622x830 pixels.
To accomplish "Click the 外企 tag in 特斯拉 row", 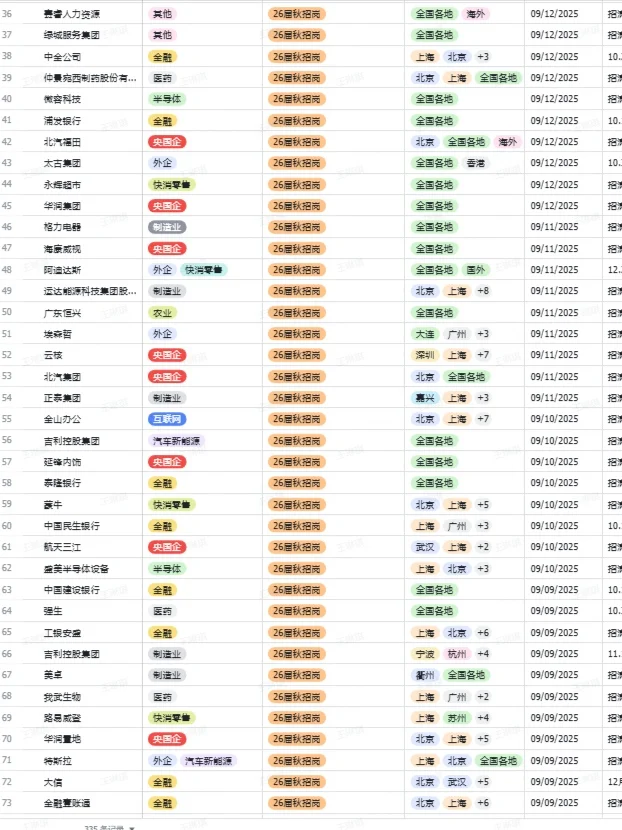I will point(162,761).
